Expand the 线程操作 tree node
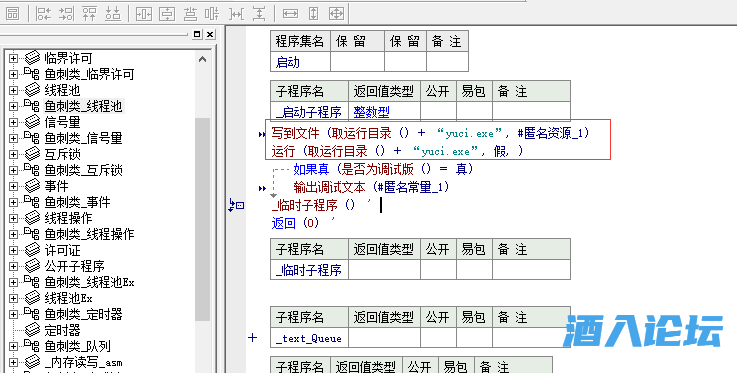This screenshot has height=373, width=737. 13,218
